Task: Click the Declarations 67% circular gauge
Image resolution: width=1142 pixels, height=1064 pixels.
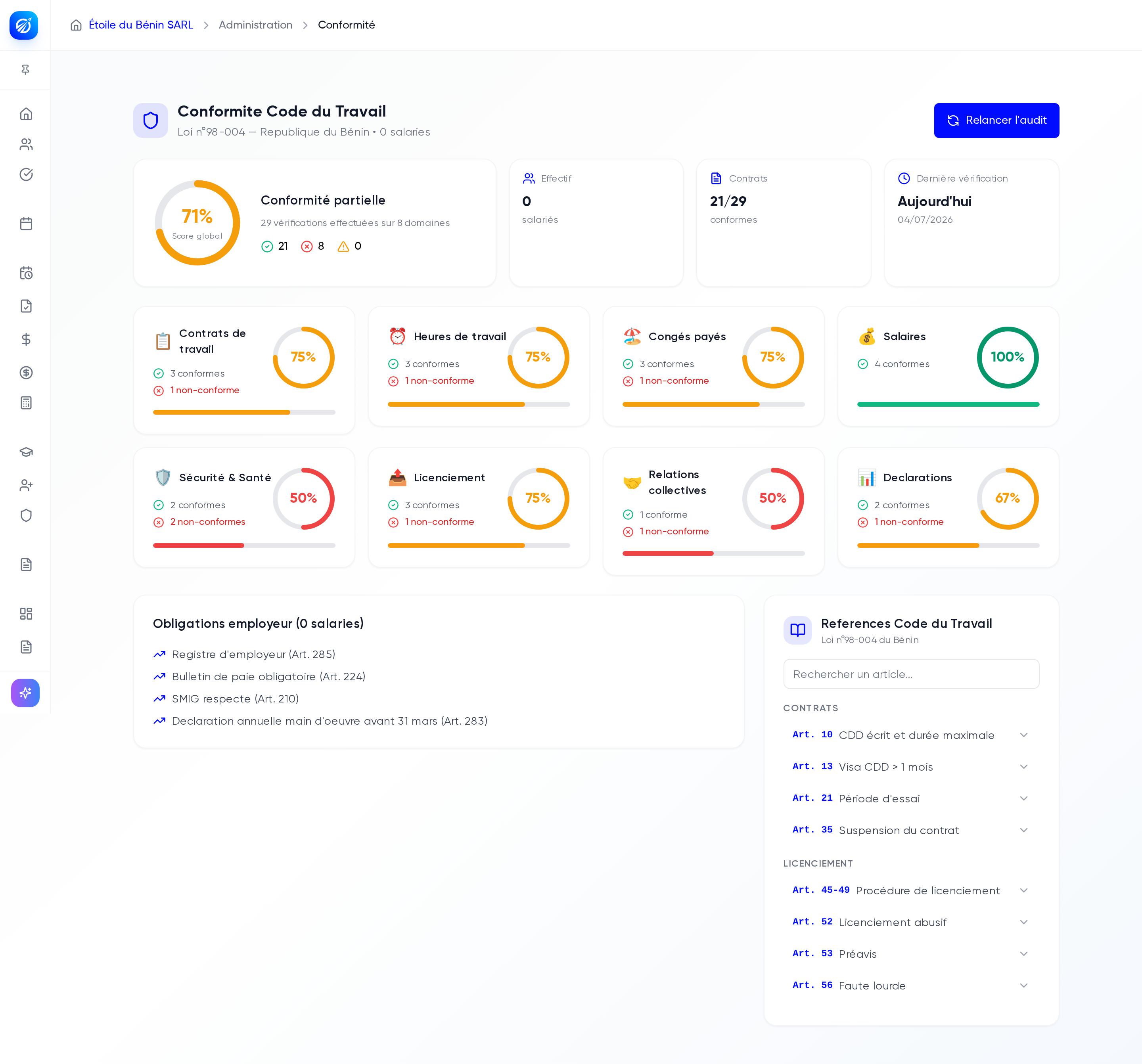Action: coord(1008,498)
